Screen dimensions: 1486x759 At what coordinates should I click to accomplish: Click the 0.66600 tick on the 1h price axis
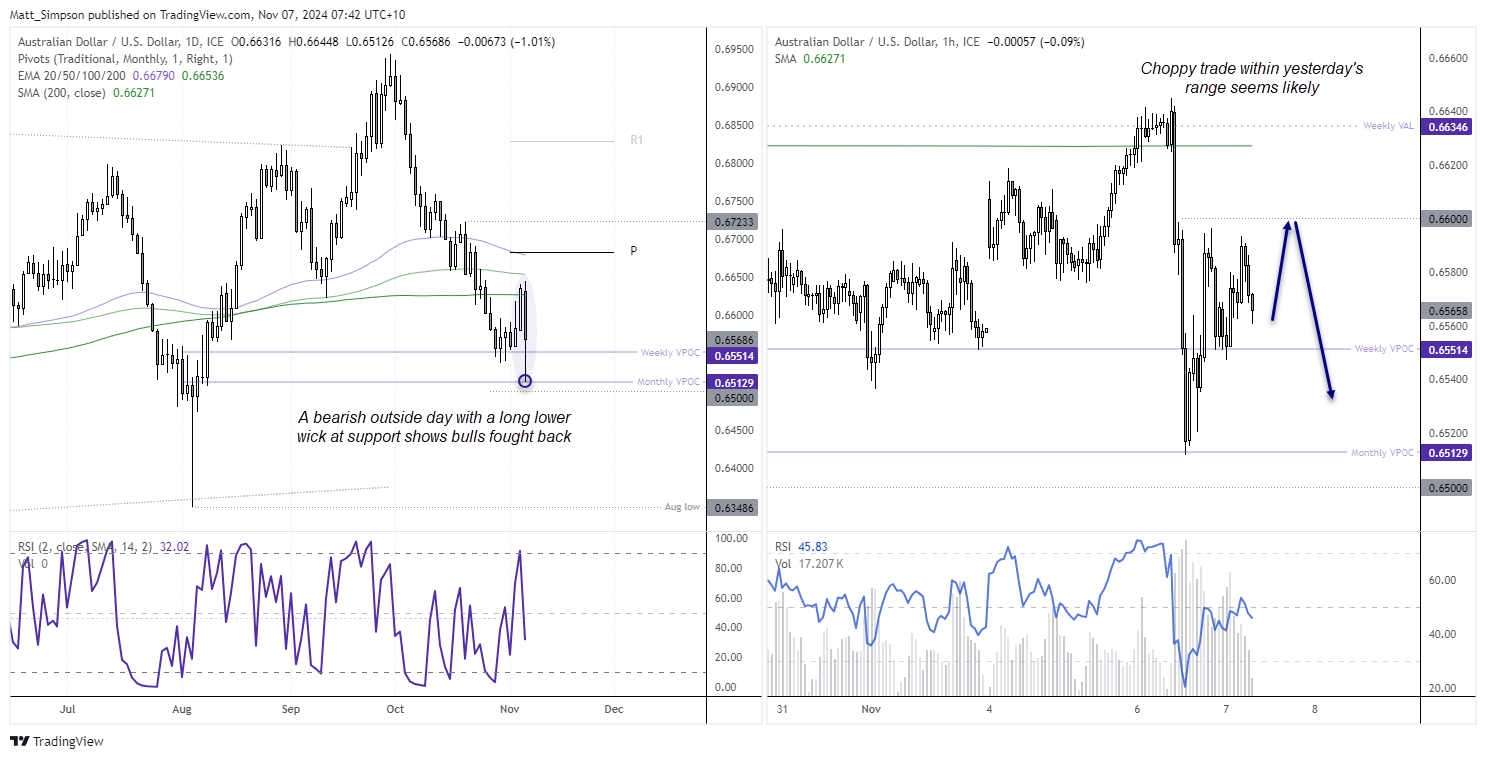point(1447,59)
